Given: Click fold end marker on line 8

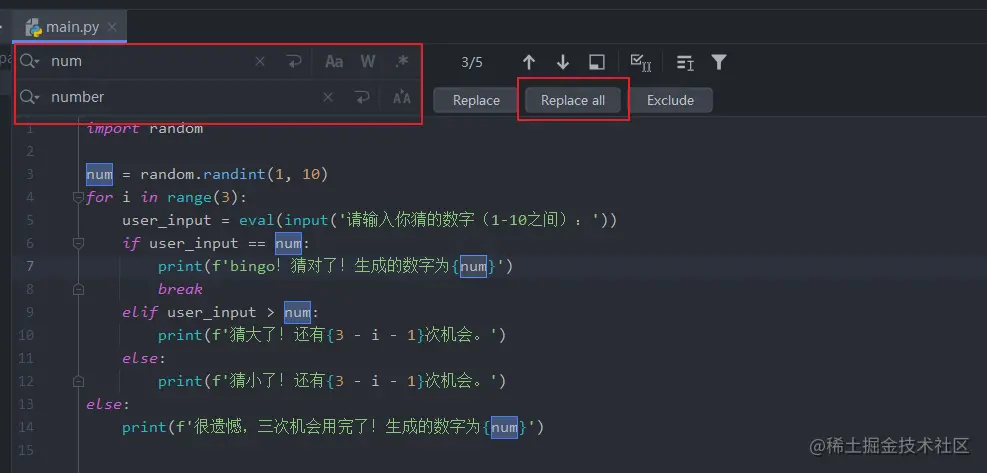Looking at the screenshot, I should point(78,289).
